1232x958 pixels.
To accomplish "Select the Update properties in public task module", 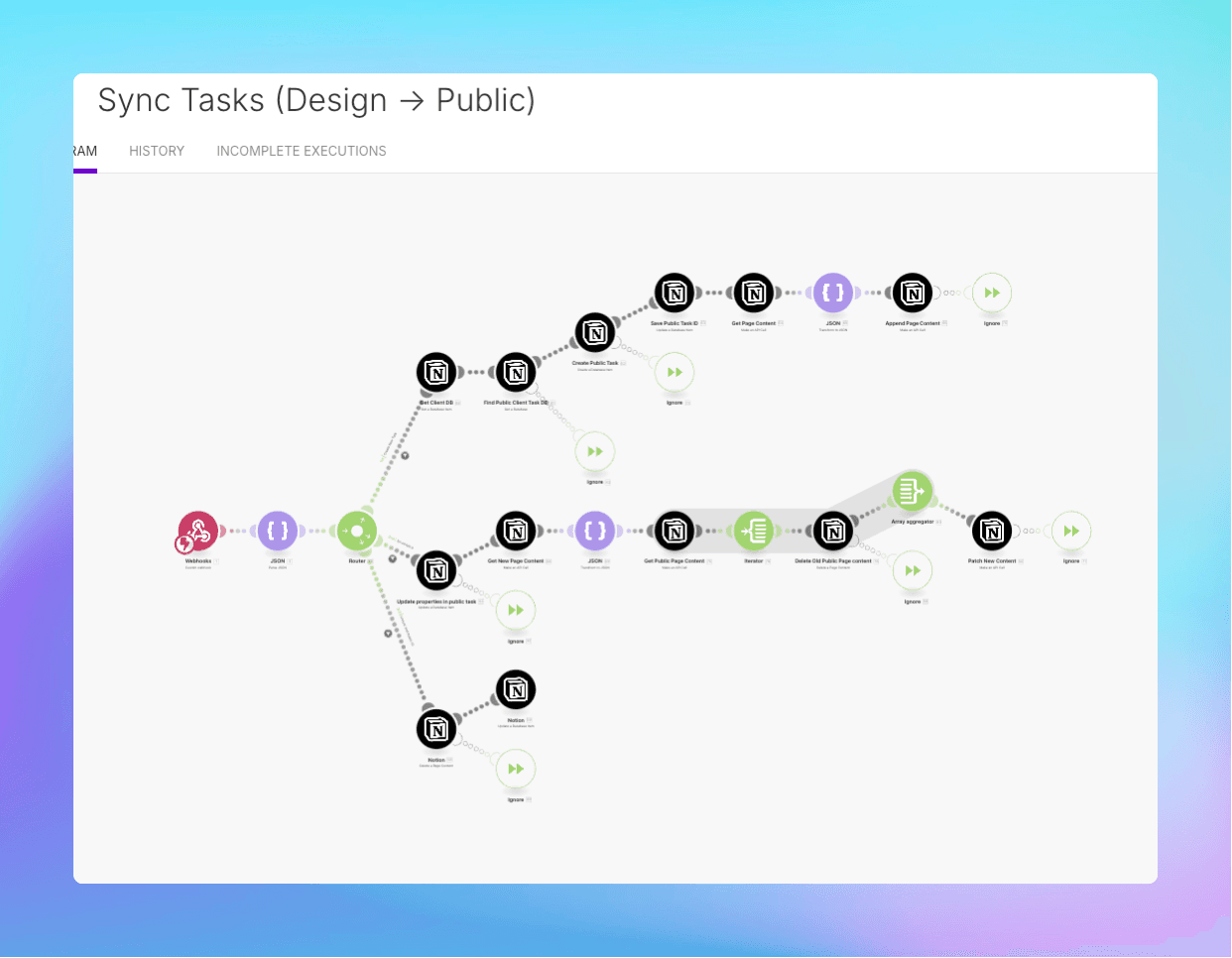I will (x=436, y=570).
